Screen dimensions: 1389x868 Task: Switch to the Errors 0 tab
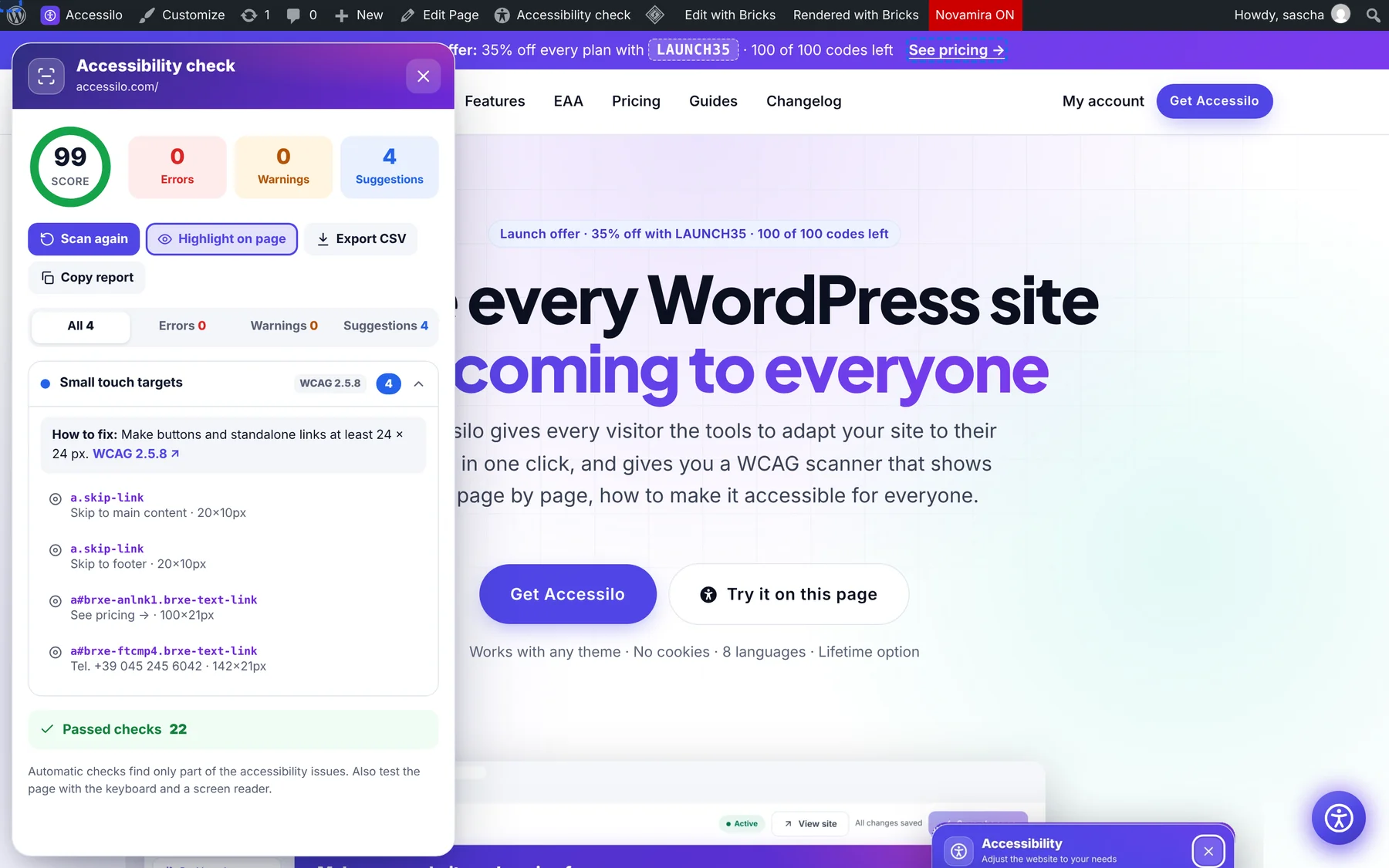pos(182,326)
